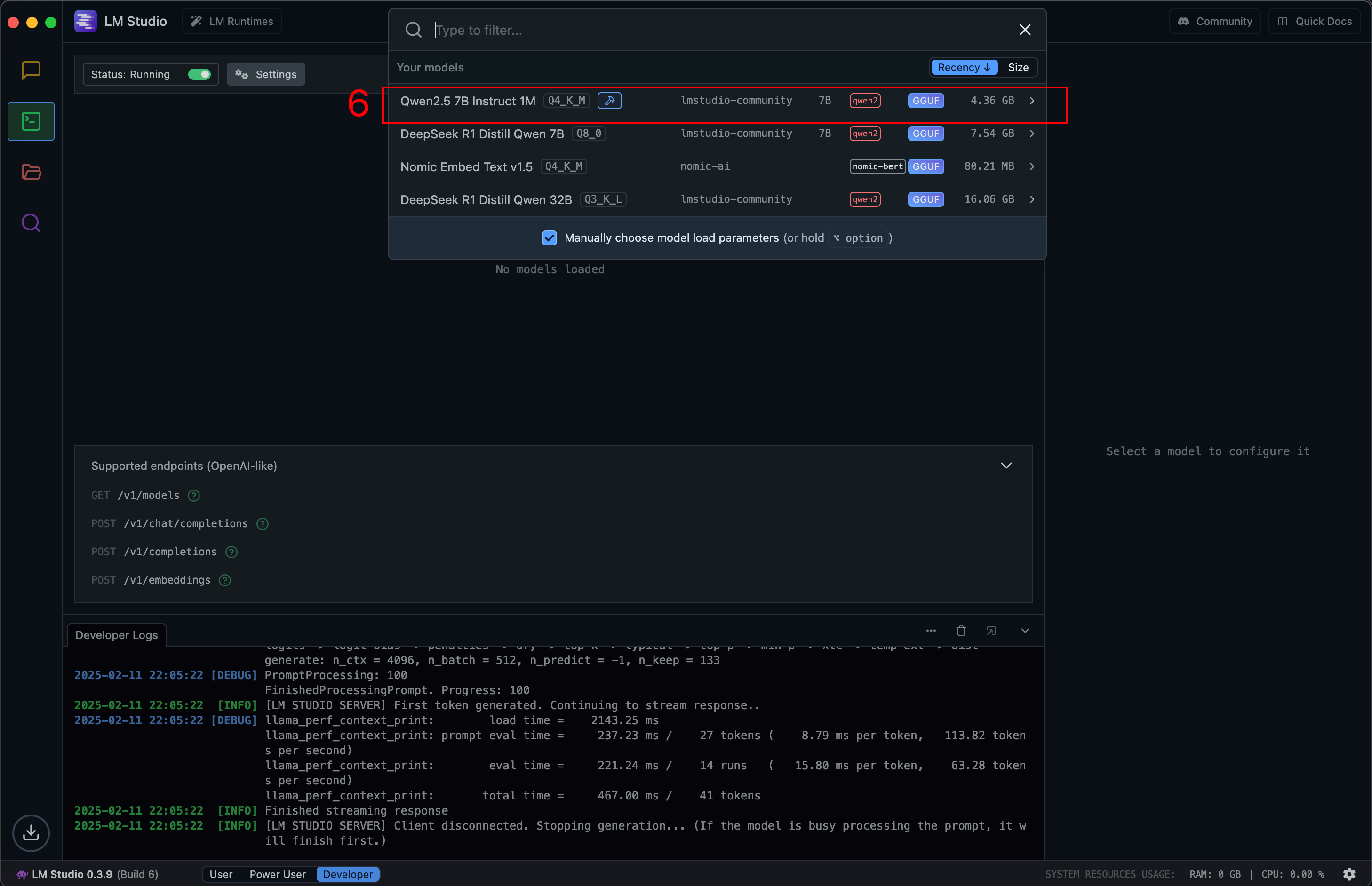This screenshot has width=1372, height=886.
Task: Click the nomic-bert architecture tag
Action: click(877, 166)
